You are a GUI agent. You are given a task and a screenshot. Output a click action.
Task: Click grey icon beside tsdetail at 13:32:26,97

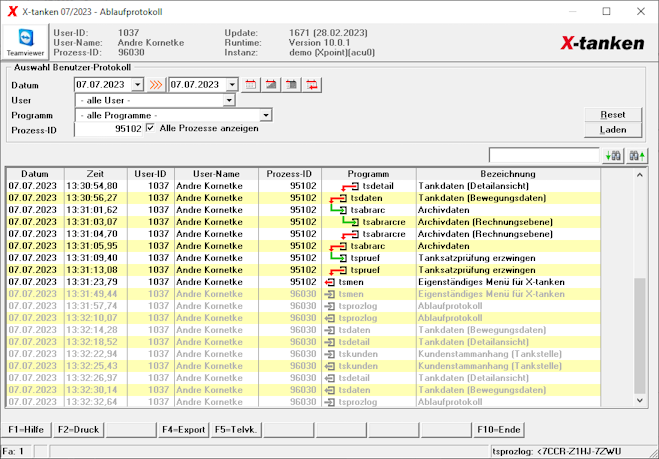coord(330,378)
